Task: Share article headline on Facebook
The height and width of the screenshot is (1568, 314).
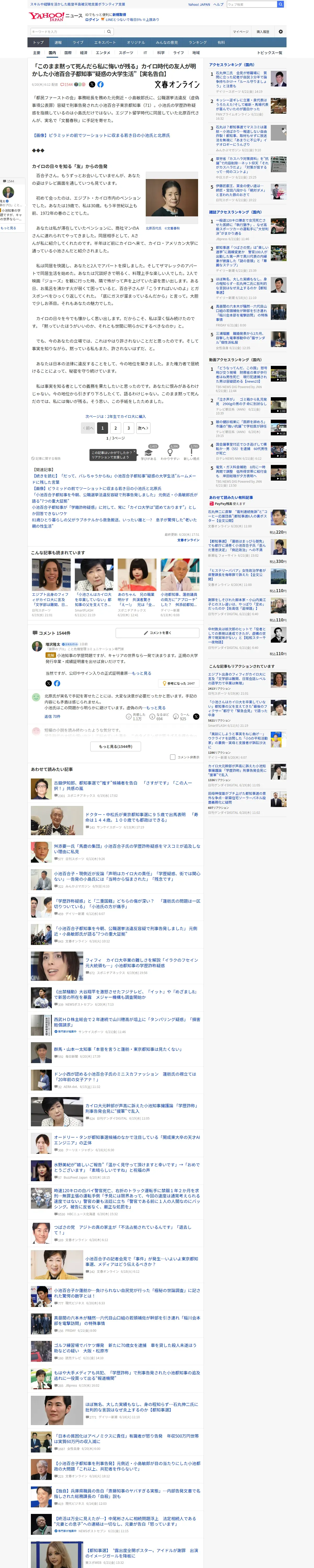Action: (x=100, y=85)
